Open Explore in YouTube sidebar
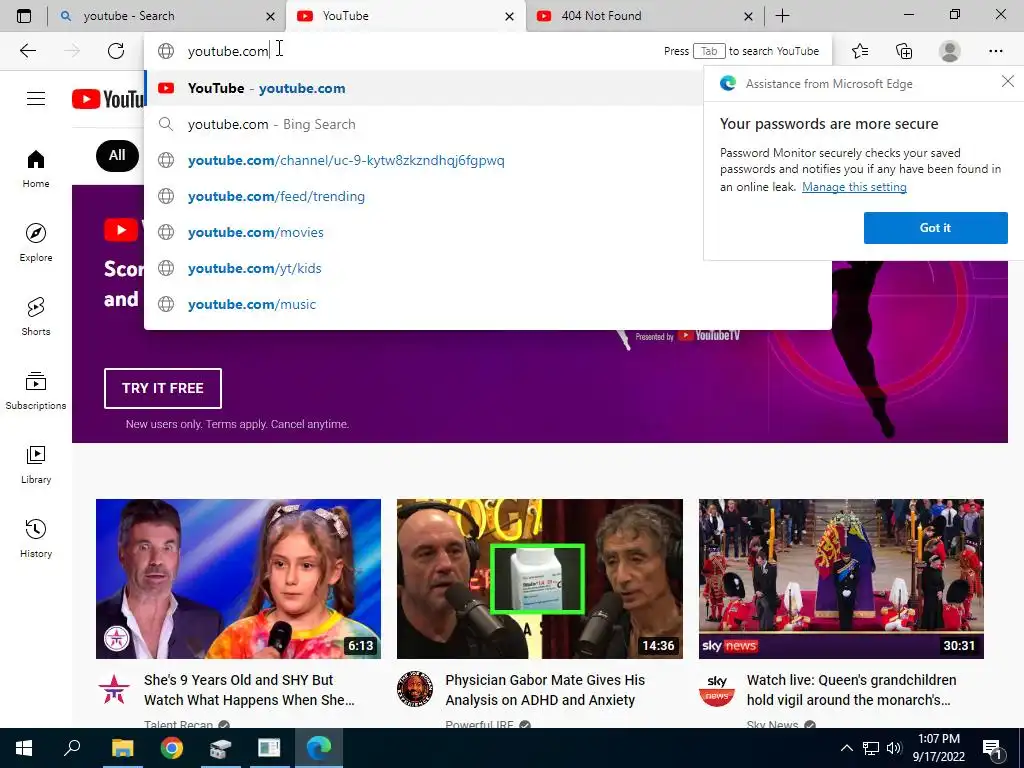Image resolution: width=1024 pixels, height=768 pixels. (x=36, y=242)
